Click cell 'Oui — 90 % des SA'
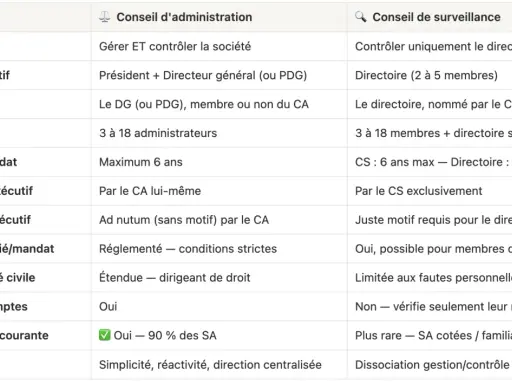The height and width of the screenshot is (384, 512). tap(220, 335)
